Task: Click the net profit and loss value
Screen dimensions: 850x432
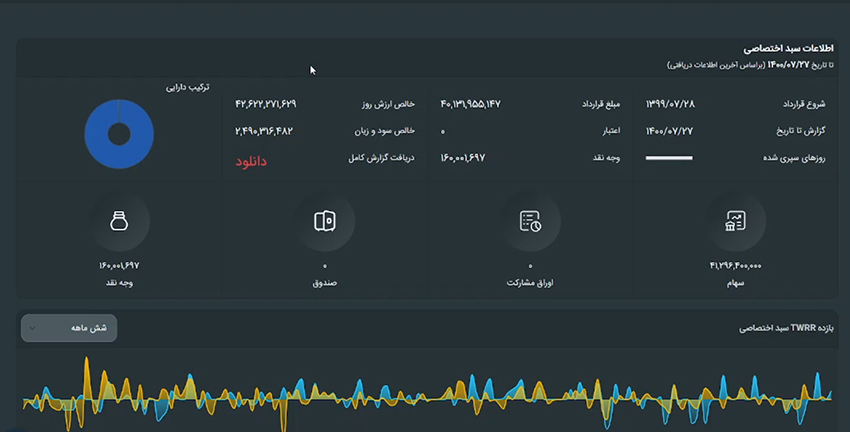Action: (x=265, y=131)
